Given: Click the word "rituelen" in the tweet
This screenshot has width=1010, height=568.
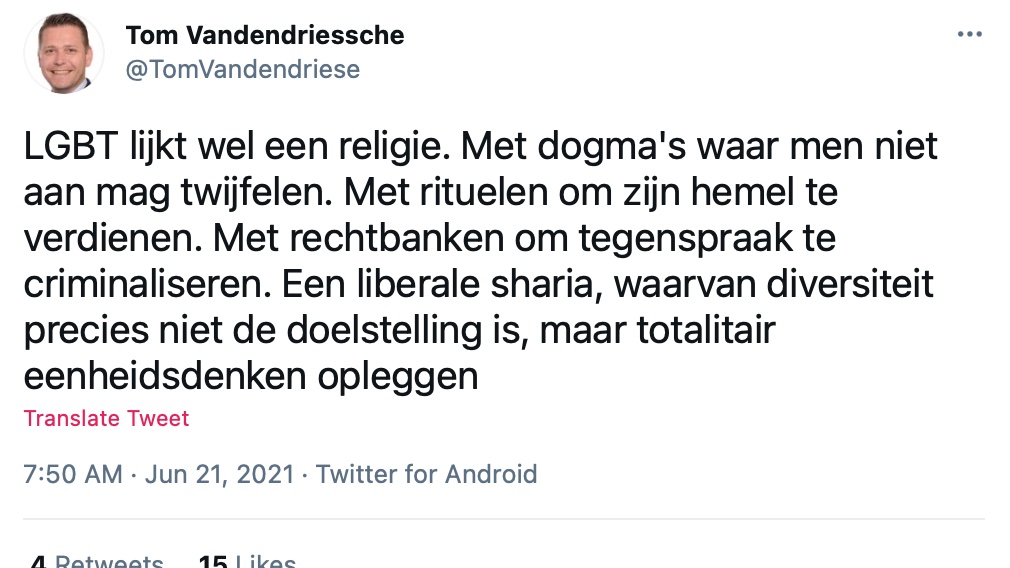Looking at the screenshot, I should pyautogui.click(x=422, y=193).
